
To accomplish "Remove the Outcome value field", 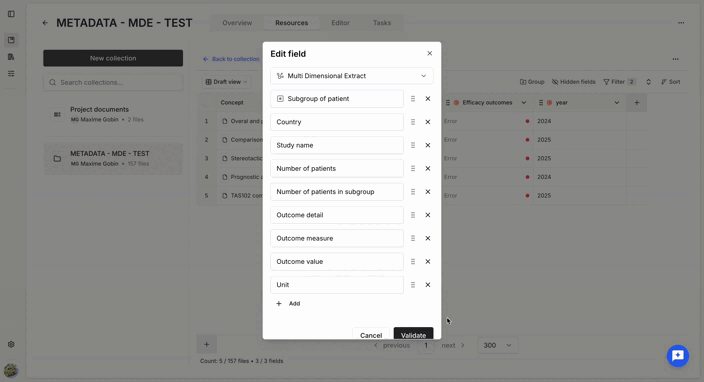I will [428, 262].
